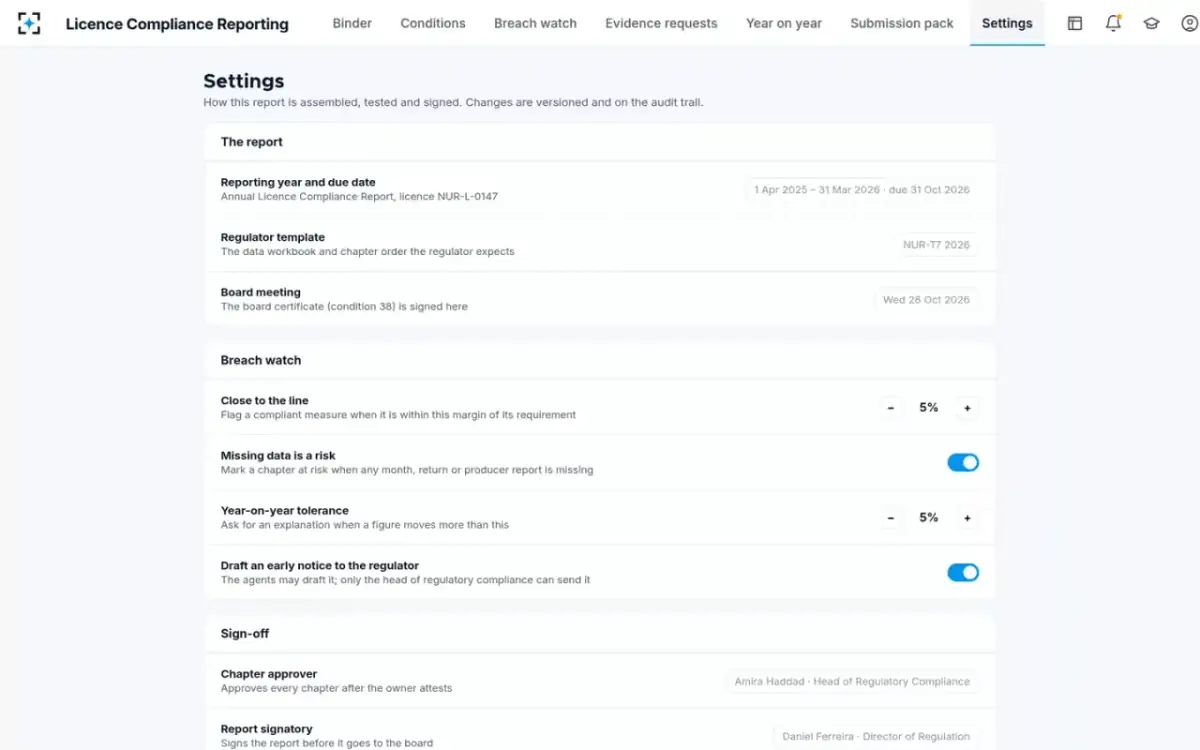This screenshot has width=1200, height=750.
Task: Switch to Breach watch tab
Action: [535, 23]
